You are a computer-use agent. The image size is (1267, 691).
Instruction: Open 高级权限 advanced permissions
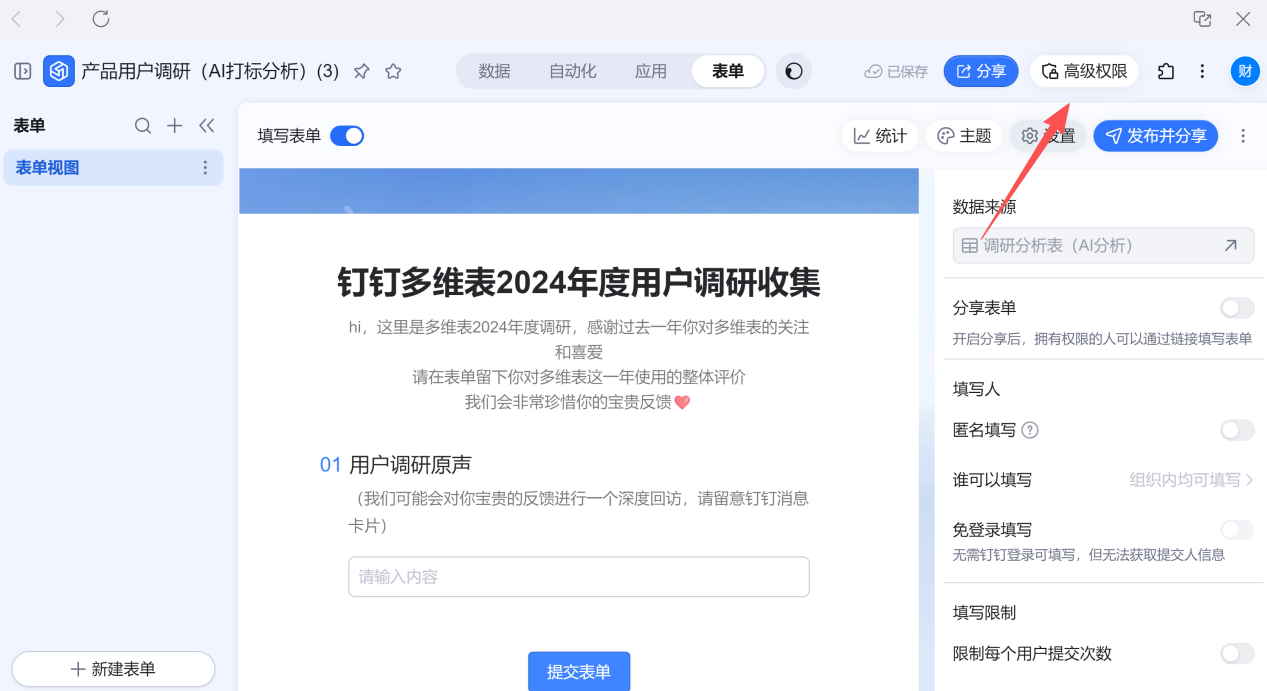[x=1084, y=71]
